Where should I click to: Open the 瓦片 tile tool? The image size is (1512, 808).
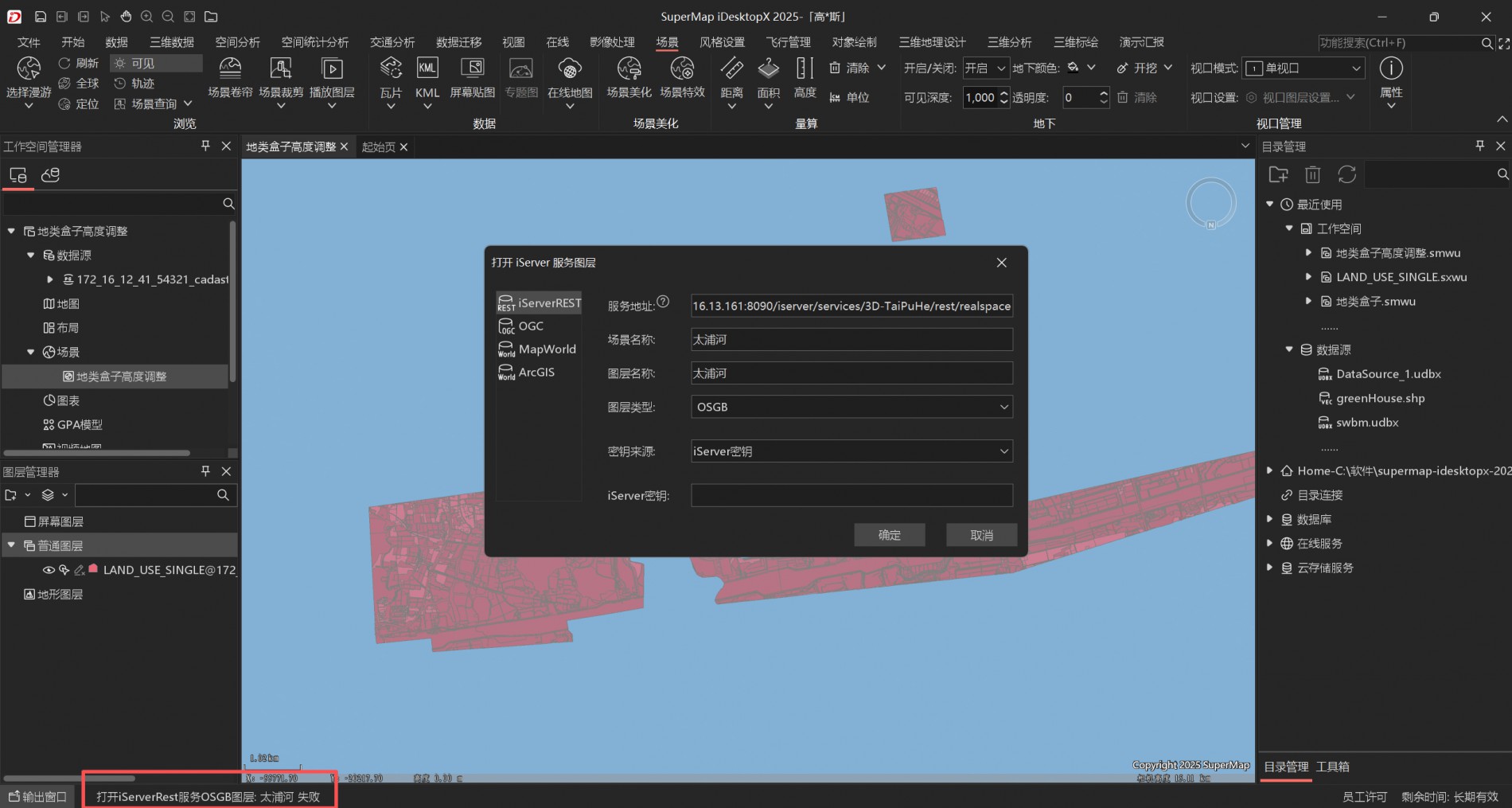click(391, 69)
